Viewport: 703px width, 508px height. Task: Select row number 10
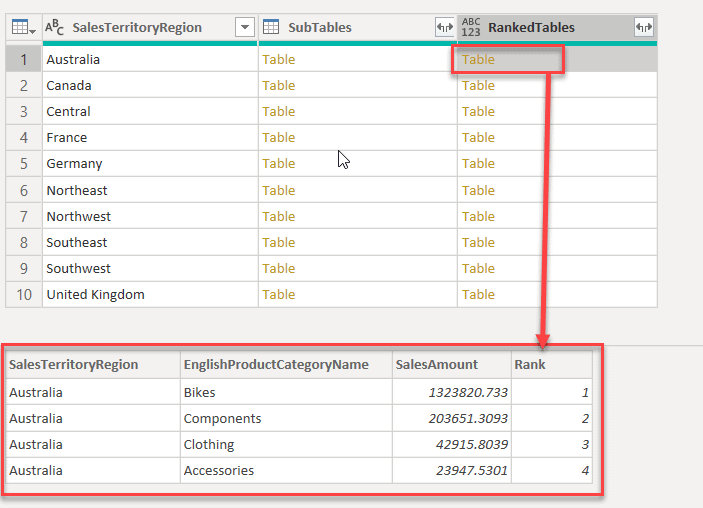pyautogui.click(x=24, y=295)
